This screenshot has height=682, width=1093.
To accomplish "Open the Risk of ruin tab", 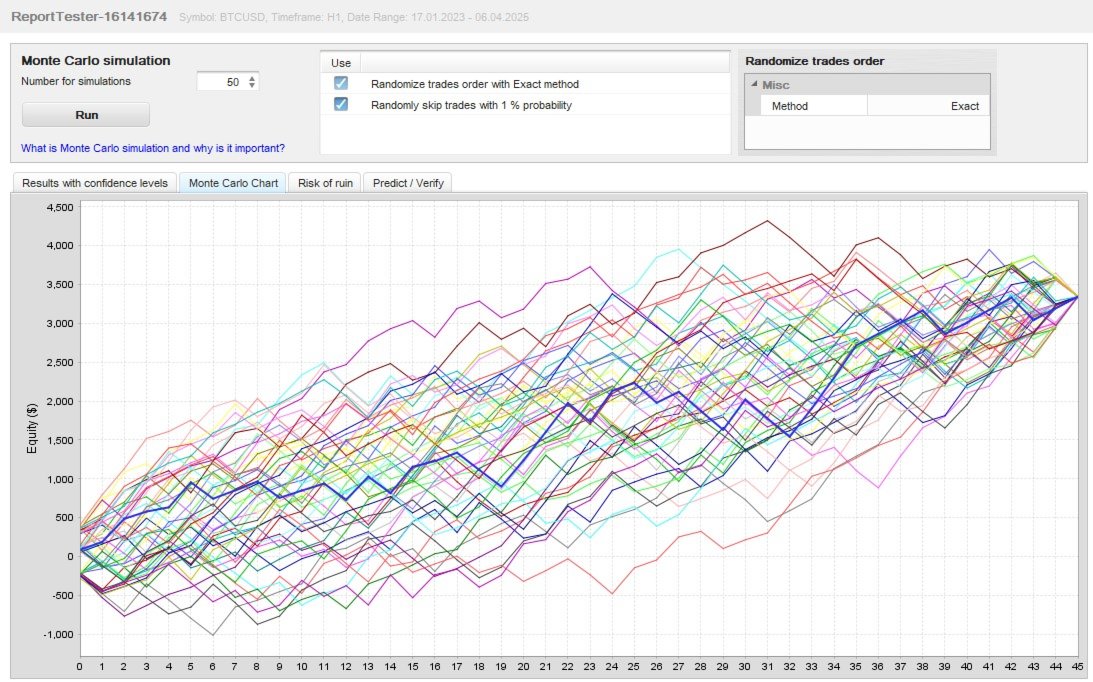I will [x=325, y=183].
